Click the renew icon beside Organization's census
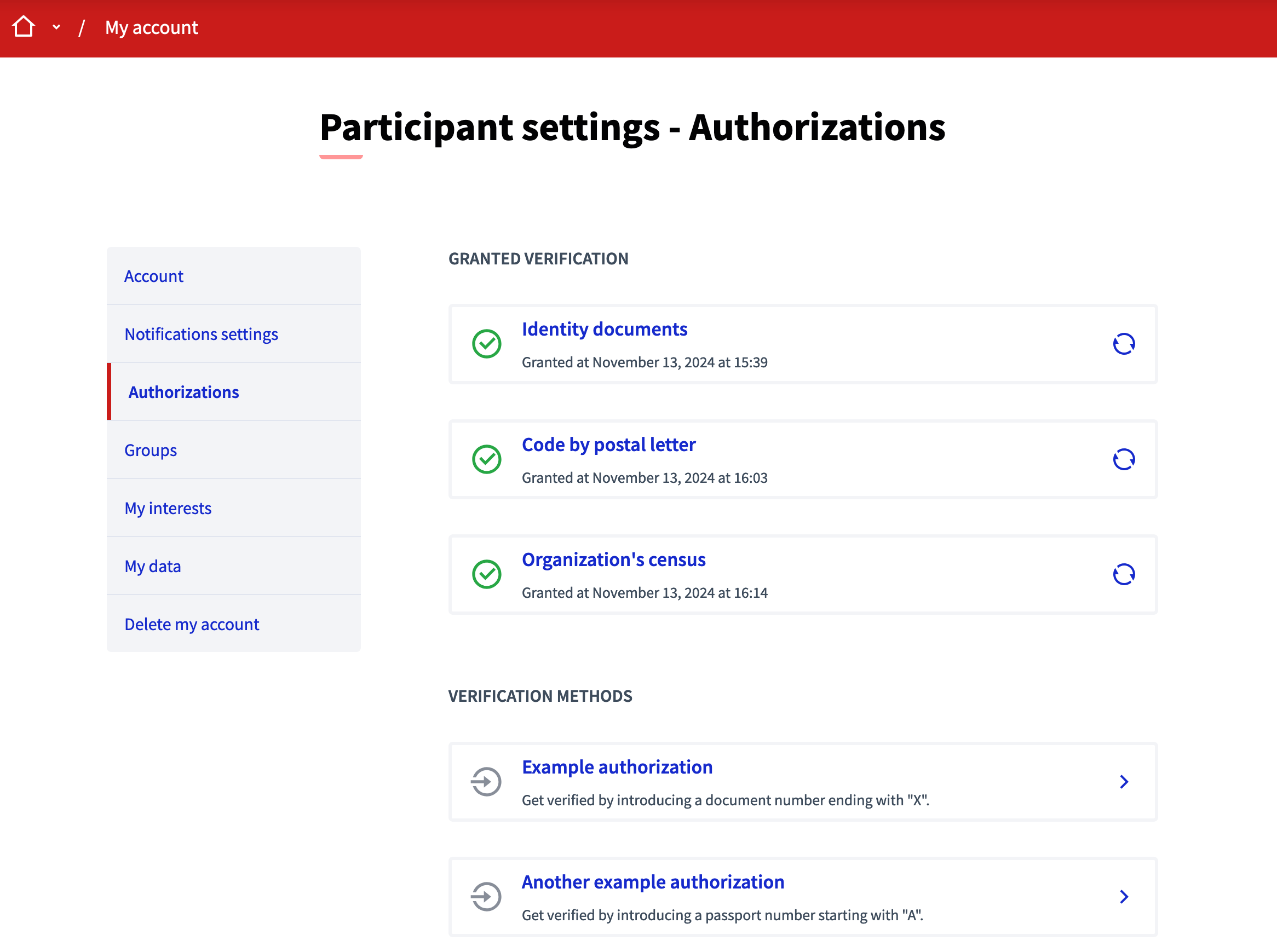 (1123, 574)
